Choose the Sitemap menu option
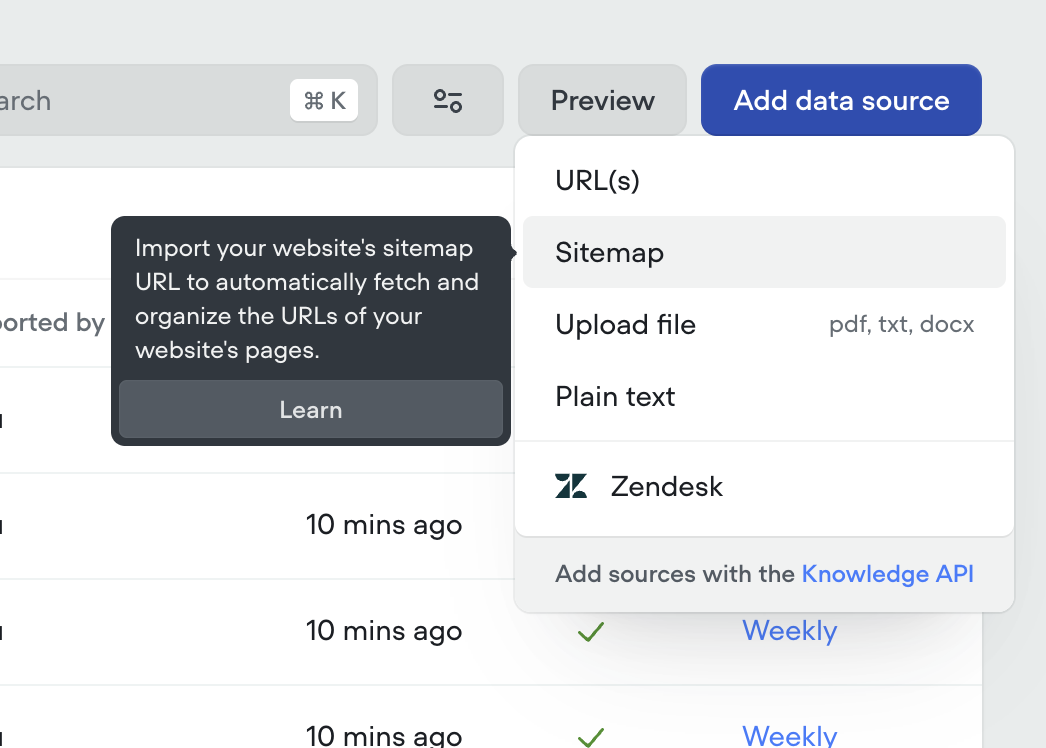The height and width of the screenshot is (748, 1046). (764, 252)
